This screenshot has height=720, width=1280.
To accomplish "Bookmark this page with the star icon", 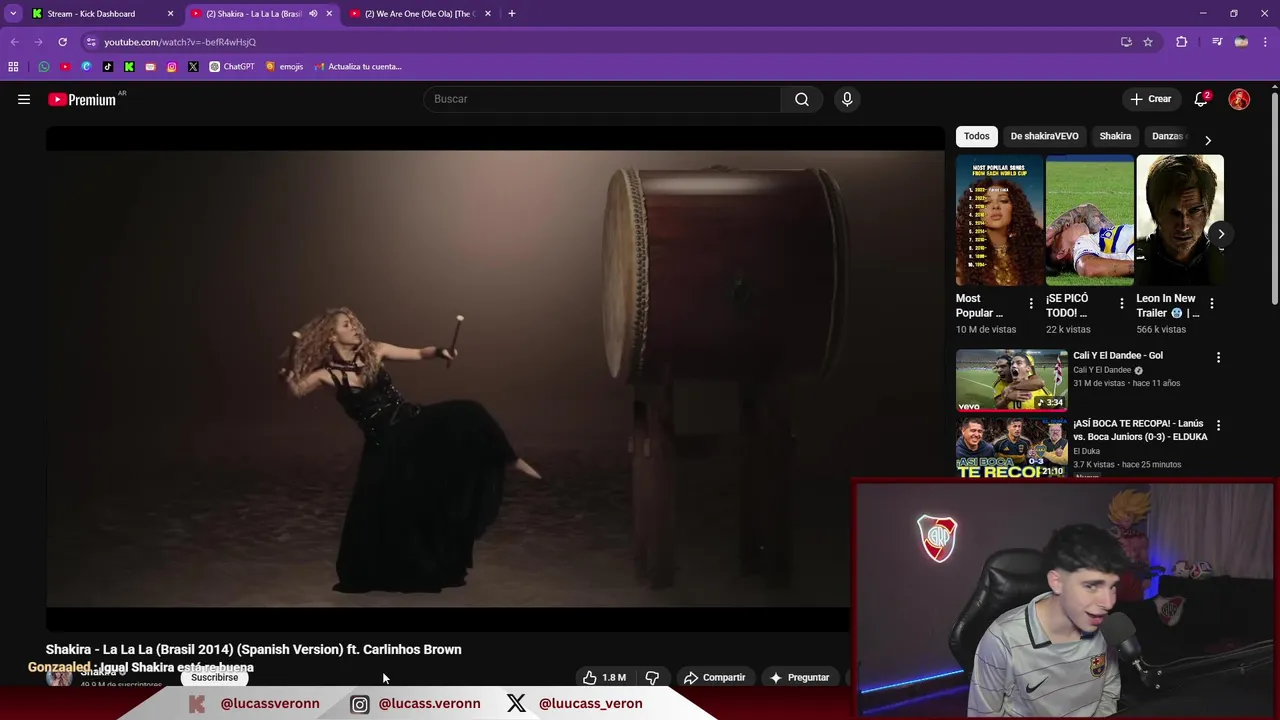I will click(1148, 42).
